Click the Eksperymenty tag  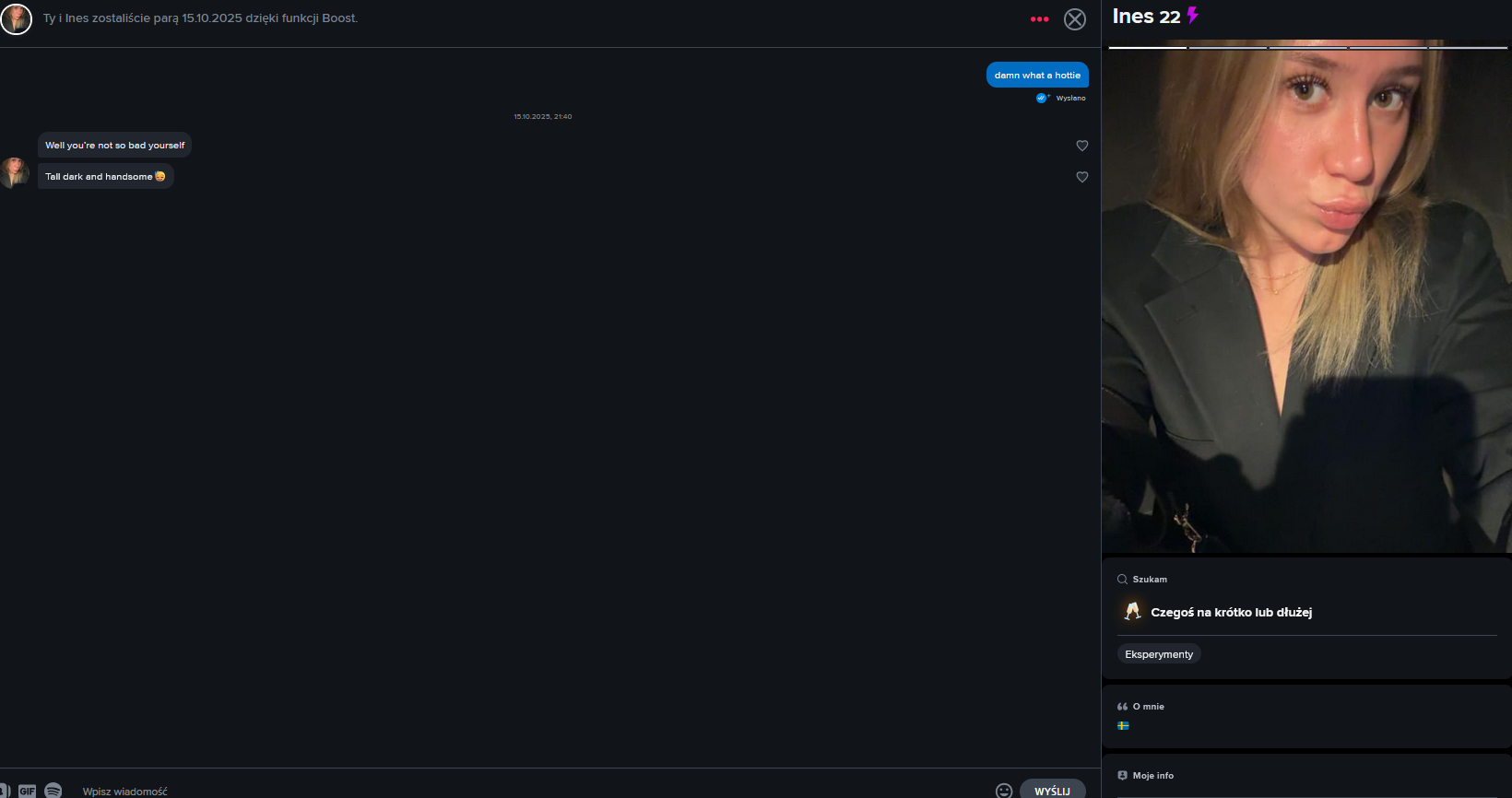[x=1159, y=654]
